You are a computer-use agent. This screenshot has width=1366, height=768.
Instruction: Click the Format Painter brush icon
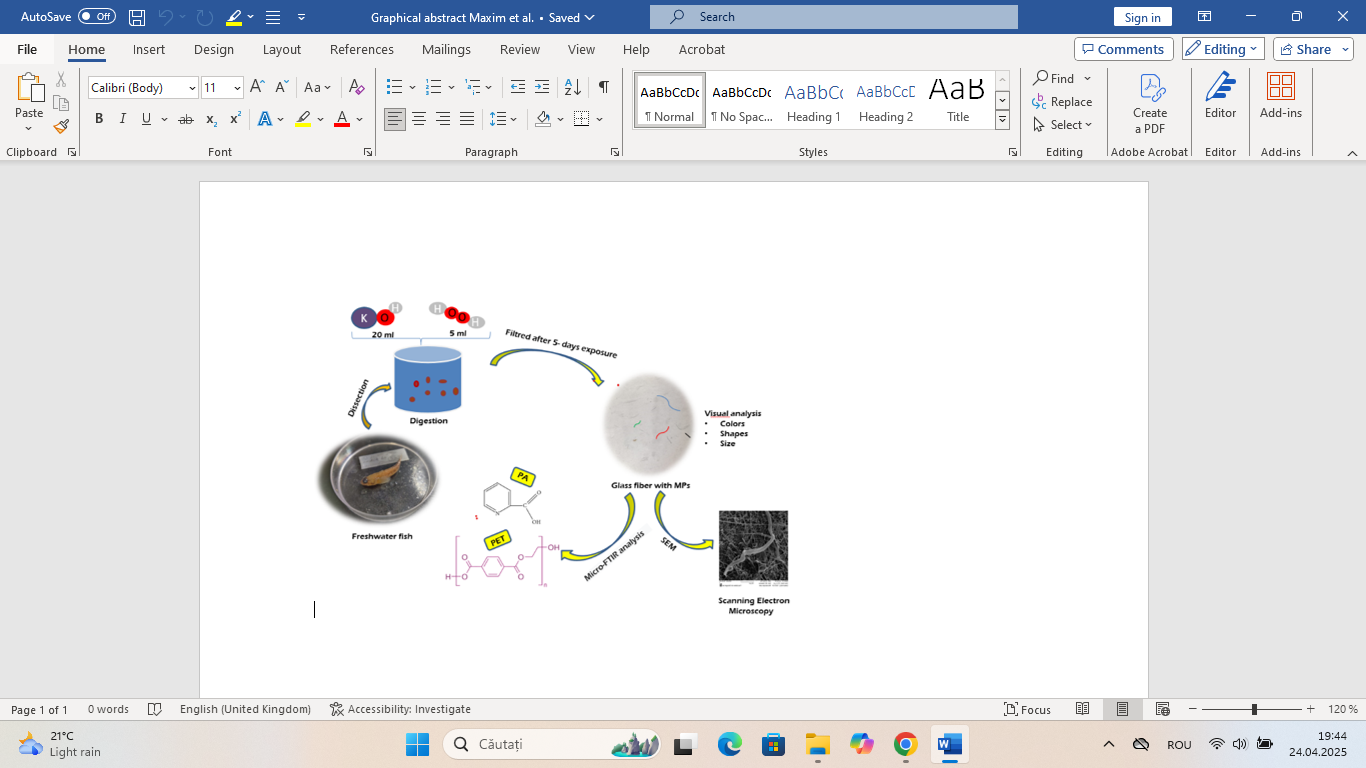(x=61, y=126)
